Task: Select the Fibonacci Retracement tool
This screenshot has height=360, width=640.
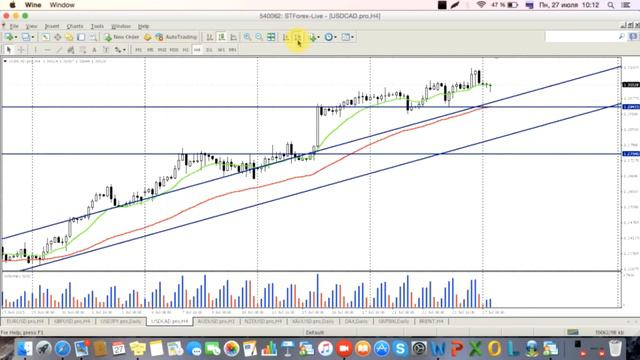Action: coord(82,50)
